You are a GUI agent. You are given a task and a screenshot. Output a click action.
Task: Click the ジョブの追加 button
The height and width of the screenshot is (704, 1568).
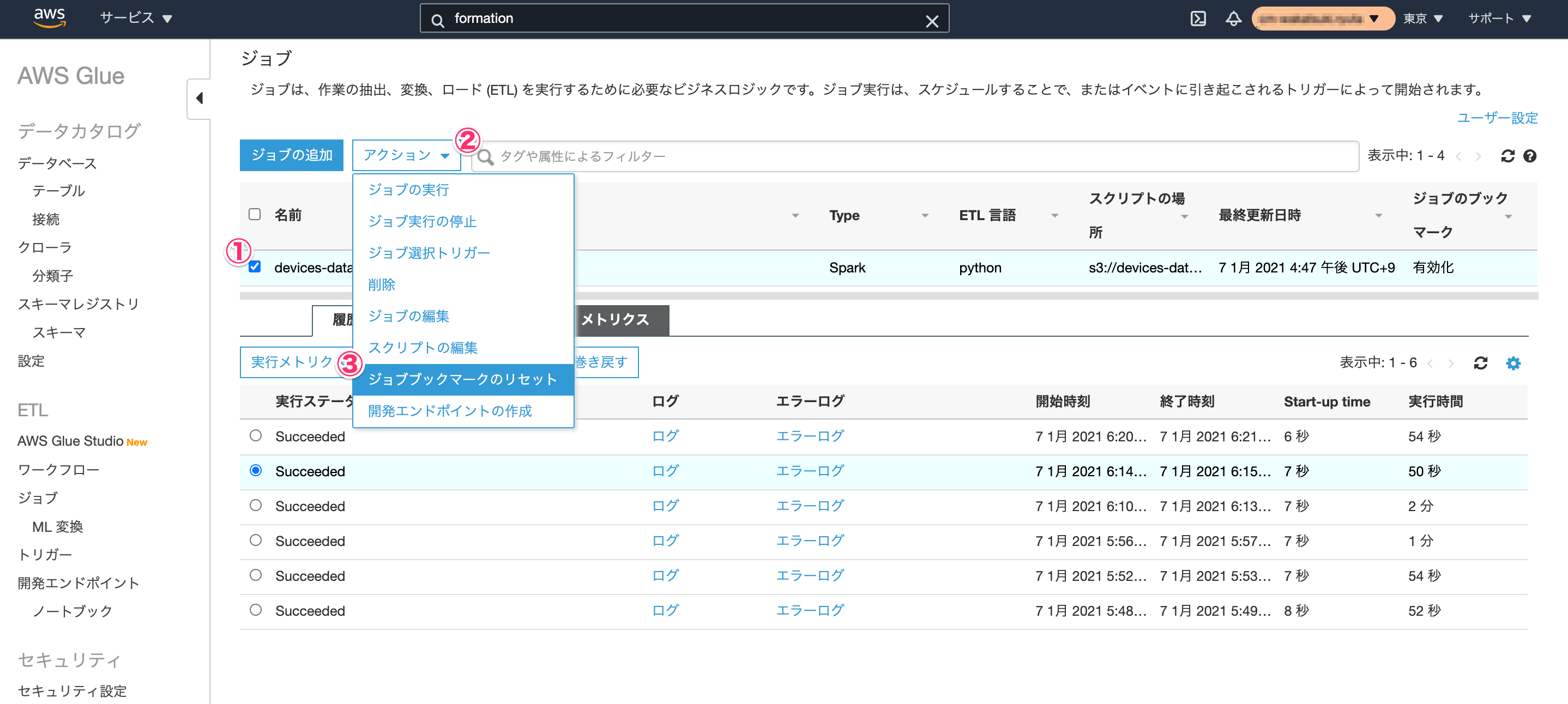[292, 155]
